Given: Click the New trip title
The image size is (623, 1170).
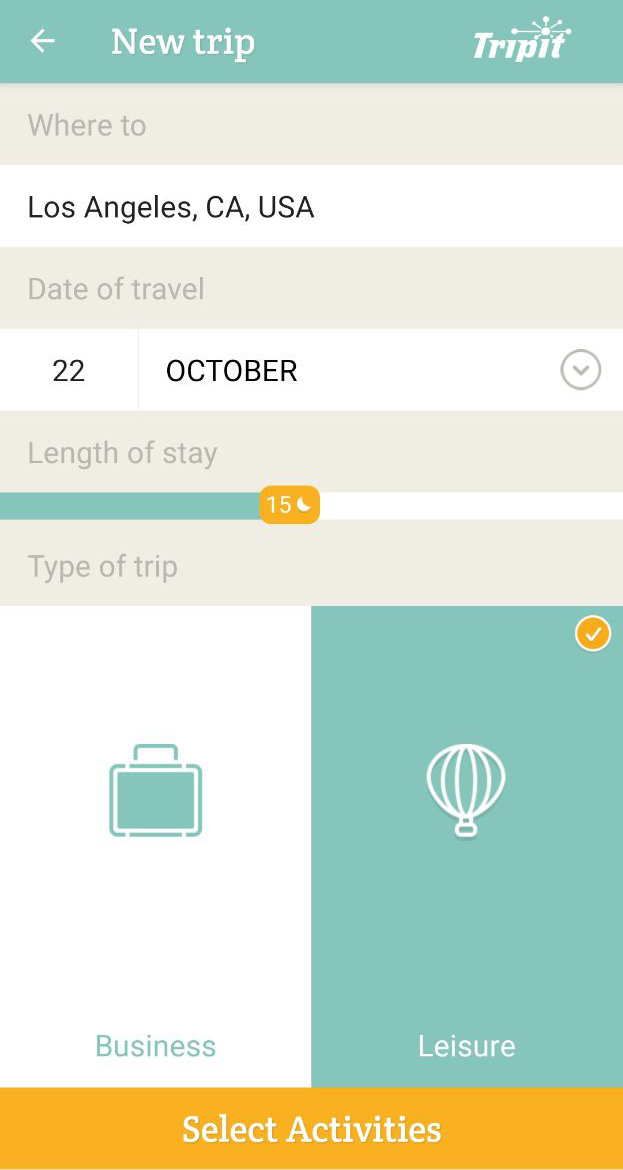Looking at the screenshot, I should pos(183,42).
